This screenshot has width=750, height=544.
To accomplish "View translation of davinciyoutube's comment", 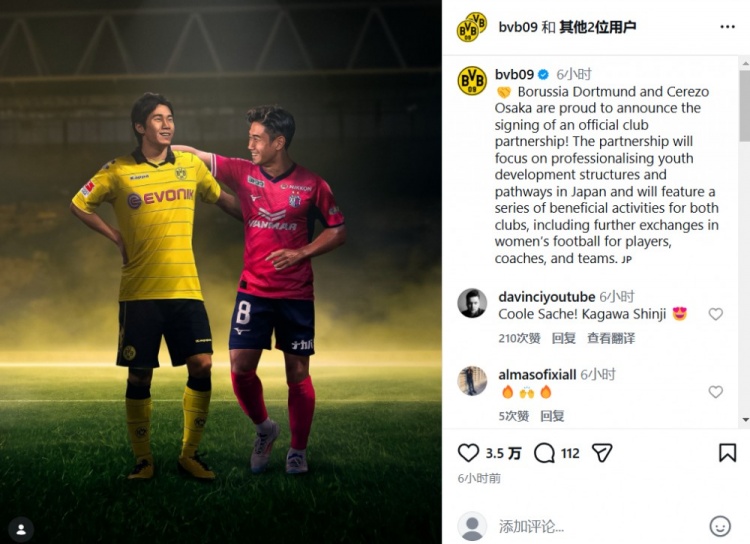I will pyautogui.click(x=611, y=338).
